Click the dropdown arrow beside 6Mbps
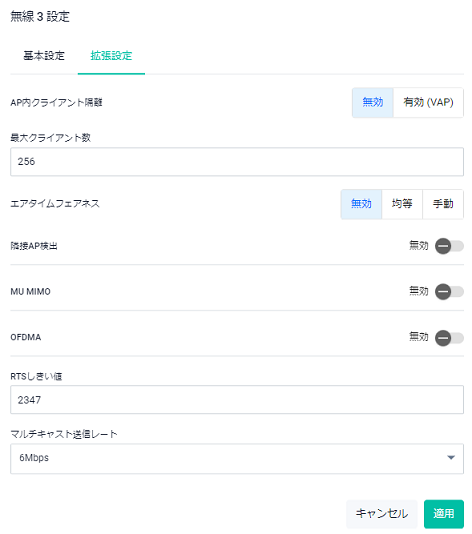472x534 pixels. (x=451, y=457)
